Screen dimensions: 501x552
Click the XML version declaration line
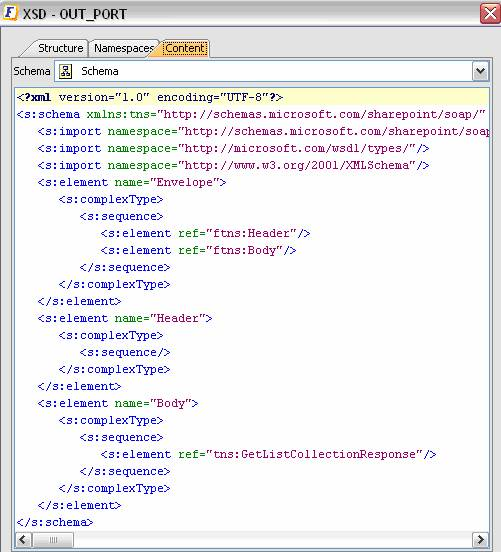tap(150, 97)
